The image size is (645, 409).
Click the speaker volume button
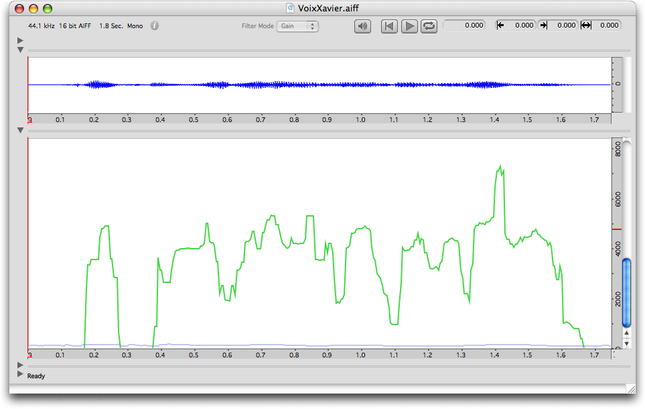pyautogui.click(x=363, y=26)
